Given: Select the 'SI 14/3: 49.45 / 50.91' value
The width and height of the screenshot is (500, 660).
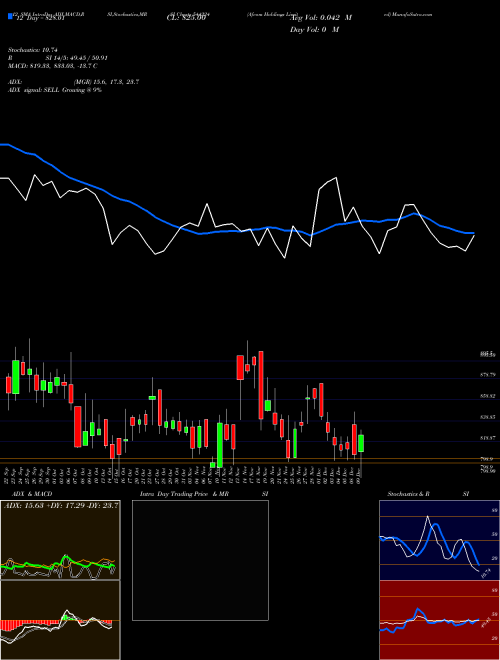Looking at the screenshot, I should [77, 58].
